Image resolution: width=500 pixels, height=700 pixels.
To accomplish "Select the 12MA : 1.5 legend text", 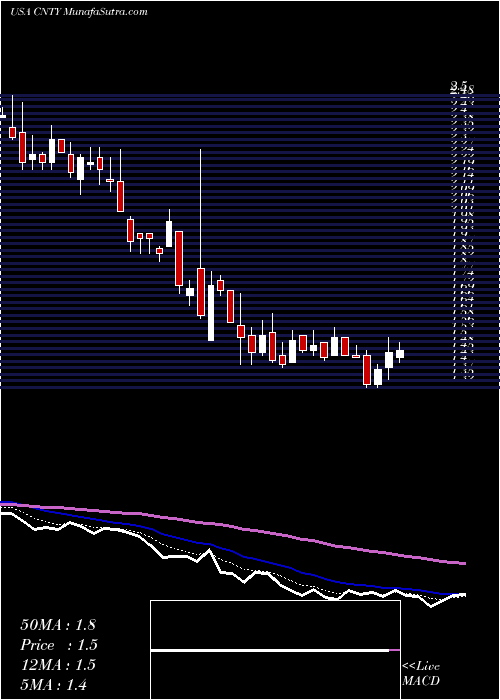I will (58, 665).
